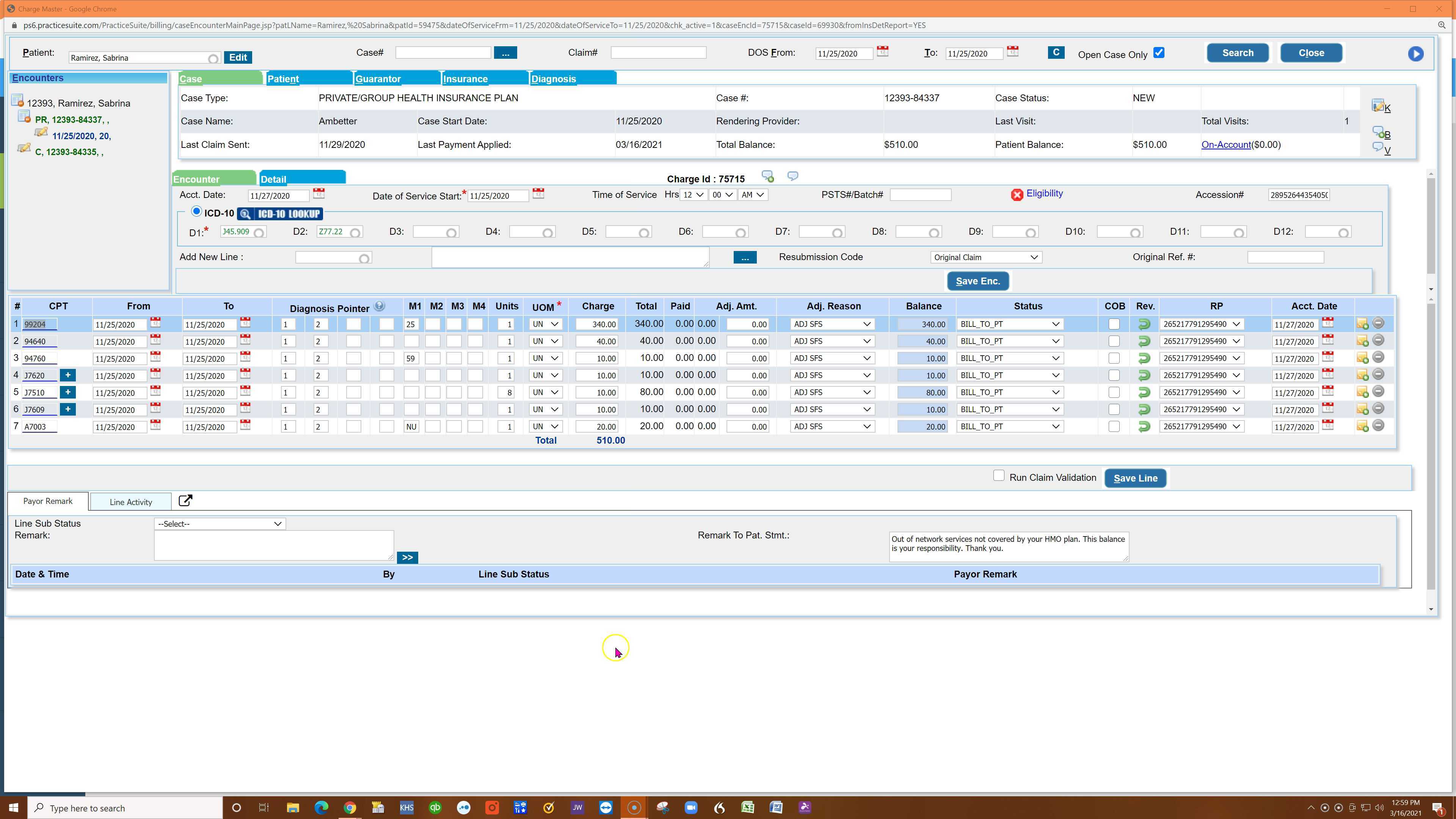
Task: Uncheck Open Case Only checkbox
Action: [1159, 53]
